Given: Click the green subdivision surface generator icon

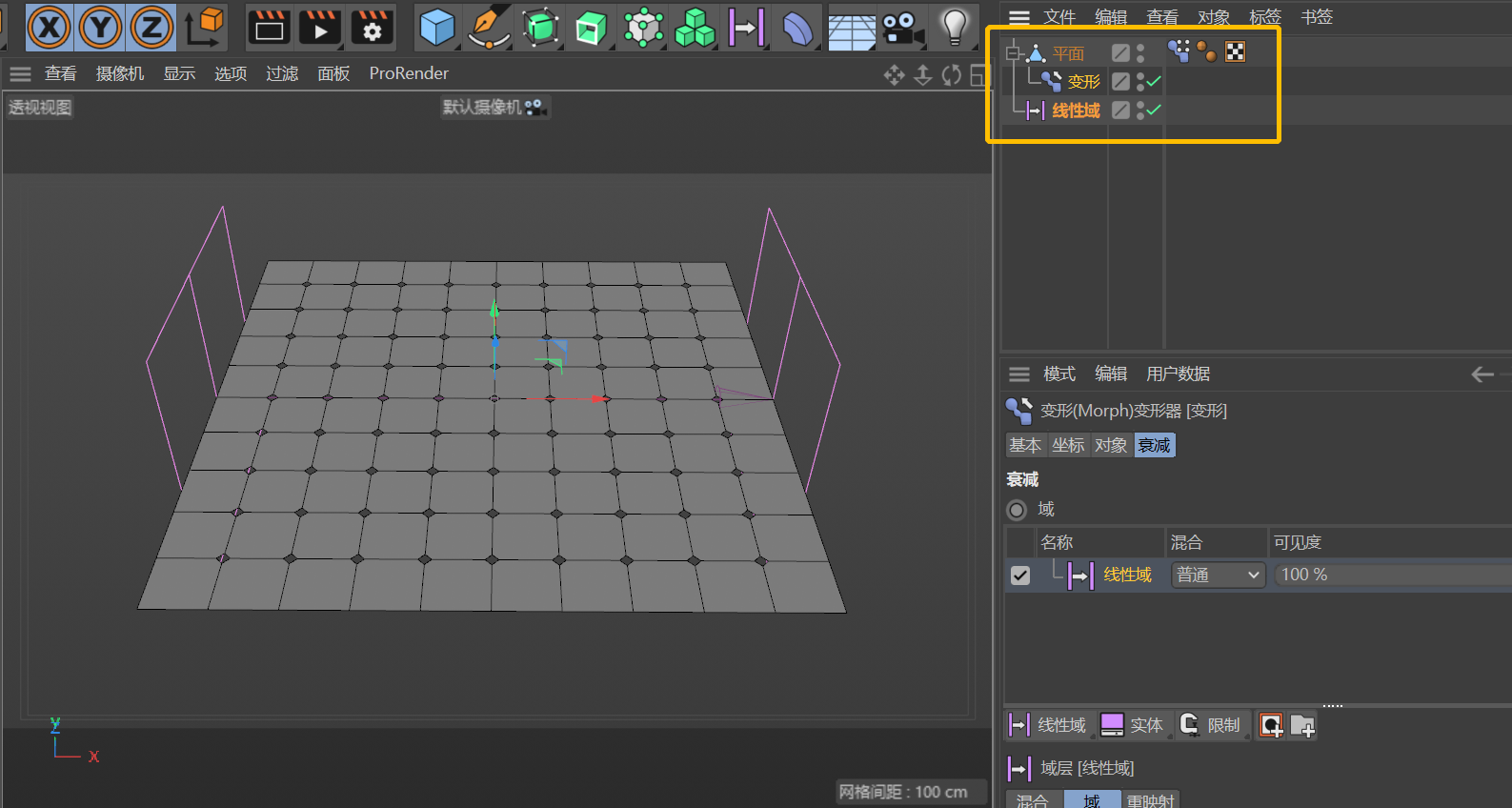Looking at the screenshot, I should pyautogui.click(x=541, y=28).
